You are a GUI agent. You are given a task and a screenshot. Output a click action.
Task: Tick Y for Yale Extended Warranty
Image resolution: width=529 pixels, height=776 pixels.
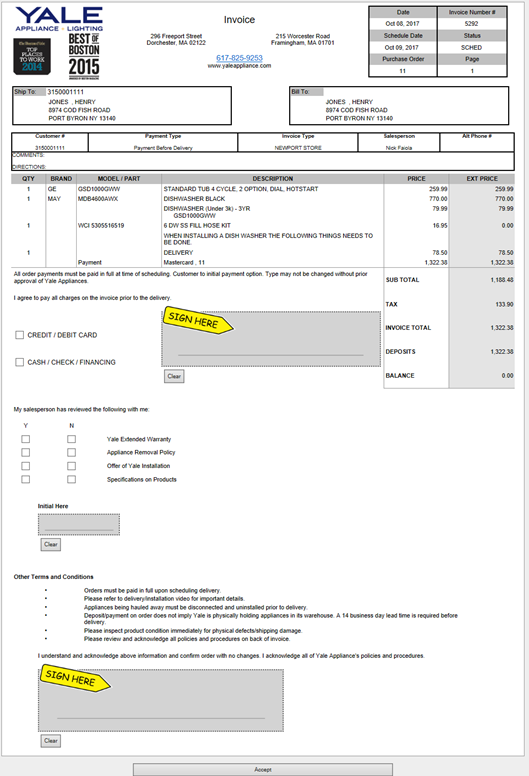26,439
